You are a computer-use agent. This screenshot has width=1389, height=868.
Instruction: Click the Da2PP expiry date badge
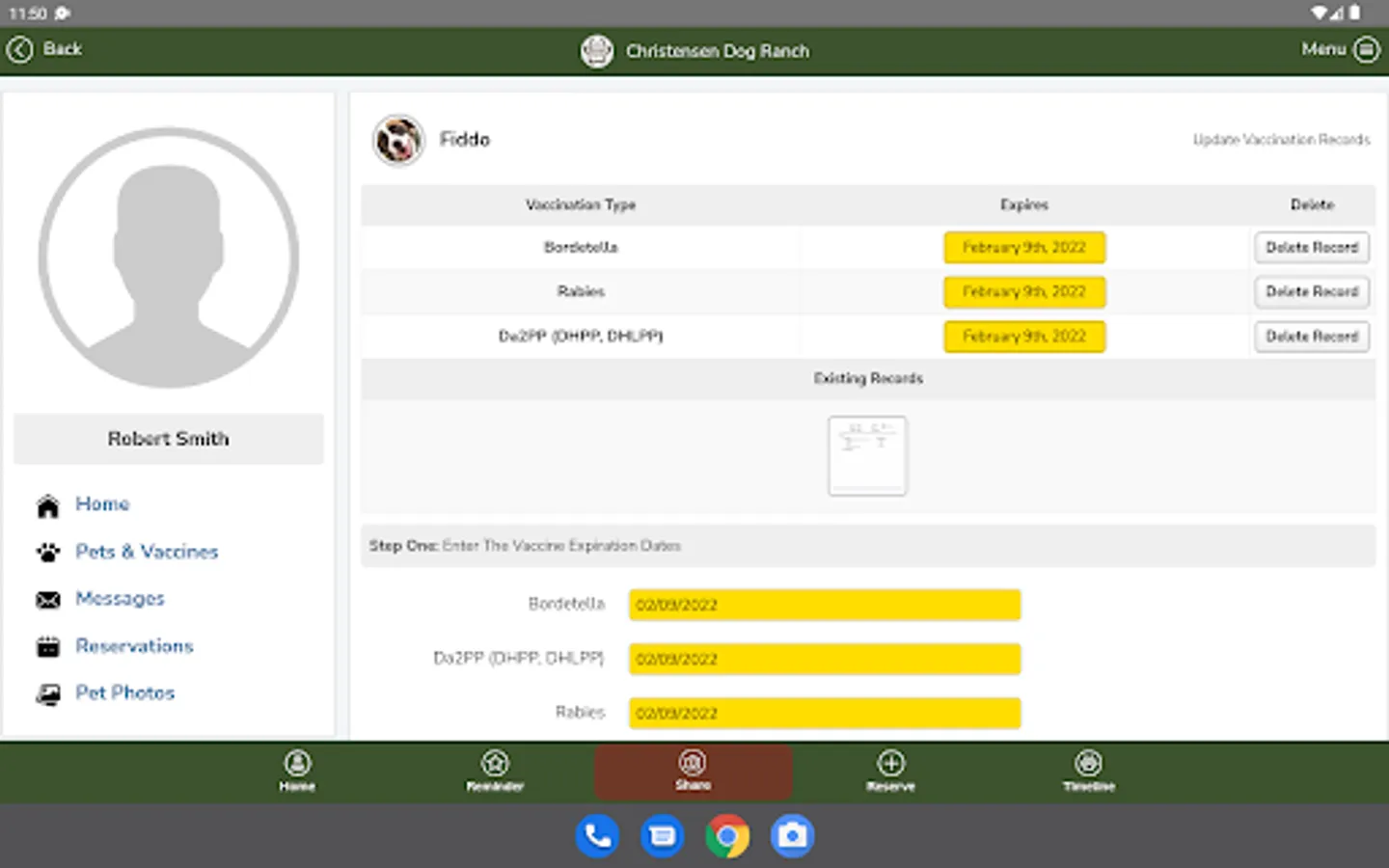(x=1024, y=337)
